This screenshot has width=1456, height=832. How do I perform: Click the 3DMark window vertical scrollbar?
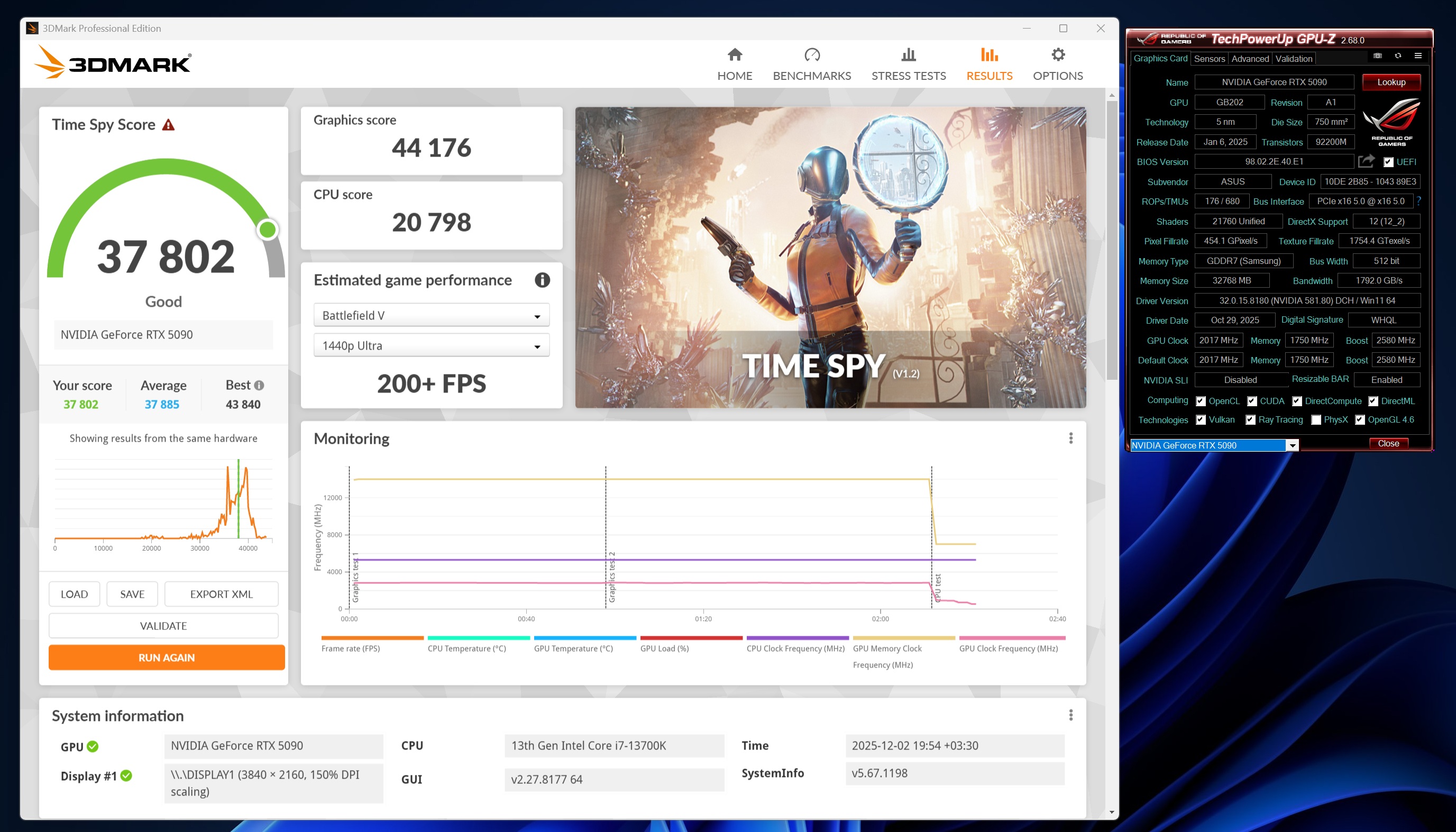(1111, 240)
